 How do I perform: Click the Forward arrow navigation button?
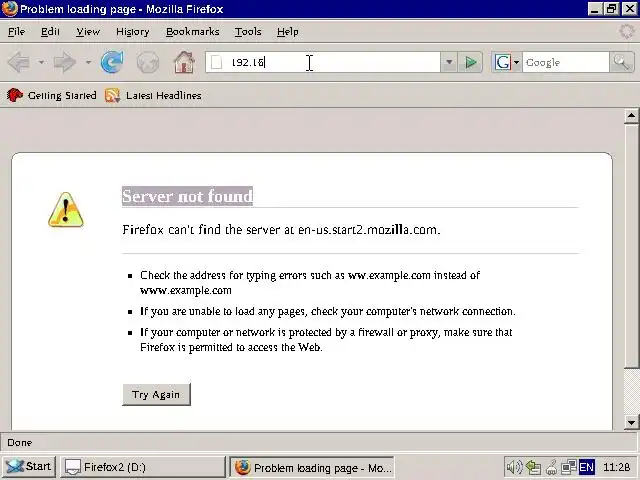(65, 62)
